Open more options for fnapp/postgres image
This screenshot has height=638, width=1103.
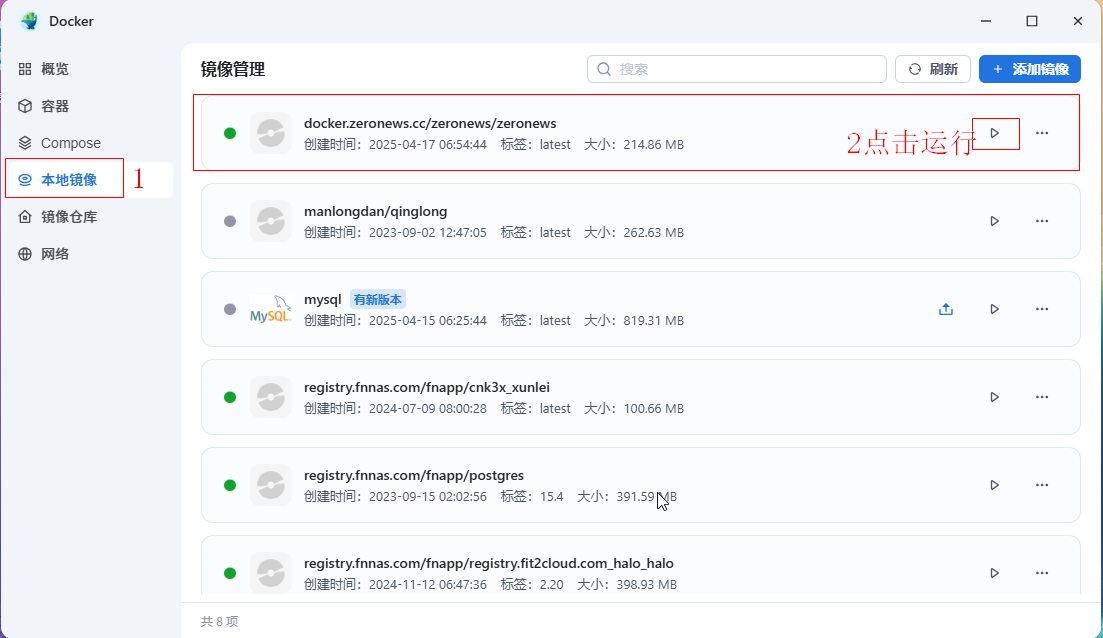coord(1042,485)
